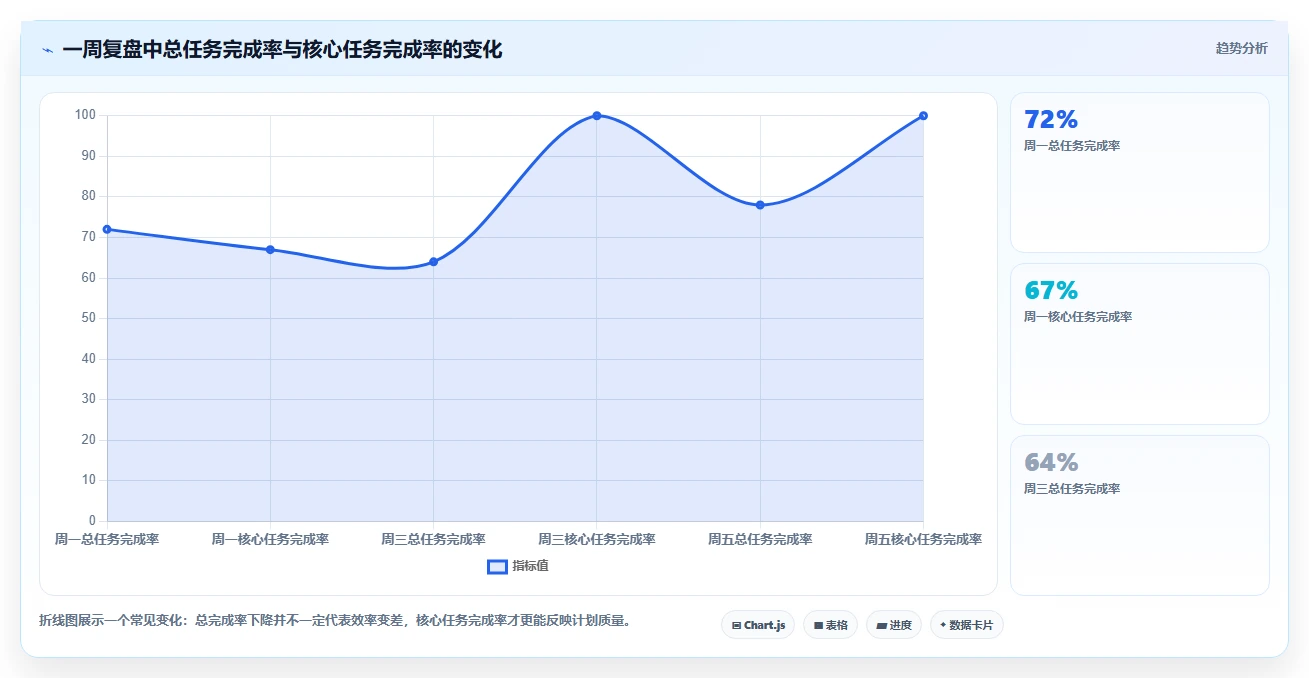
Task: Click the footer note starting 折线图展示一个常见变化
Action: pos(336,621)
